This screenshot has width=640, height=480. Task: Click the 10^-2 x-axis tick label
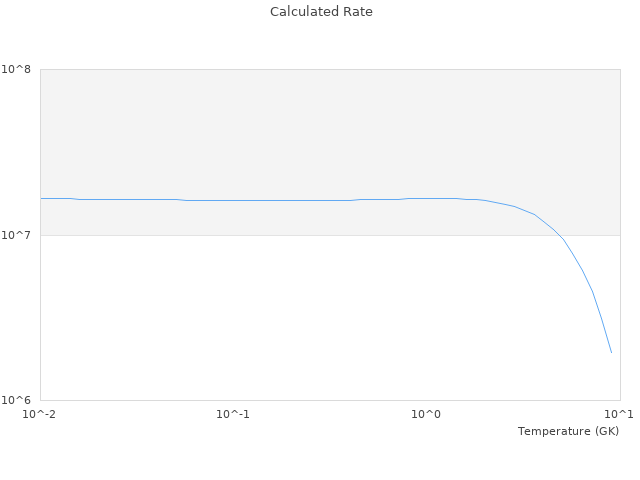coord(40,414)
